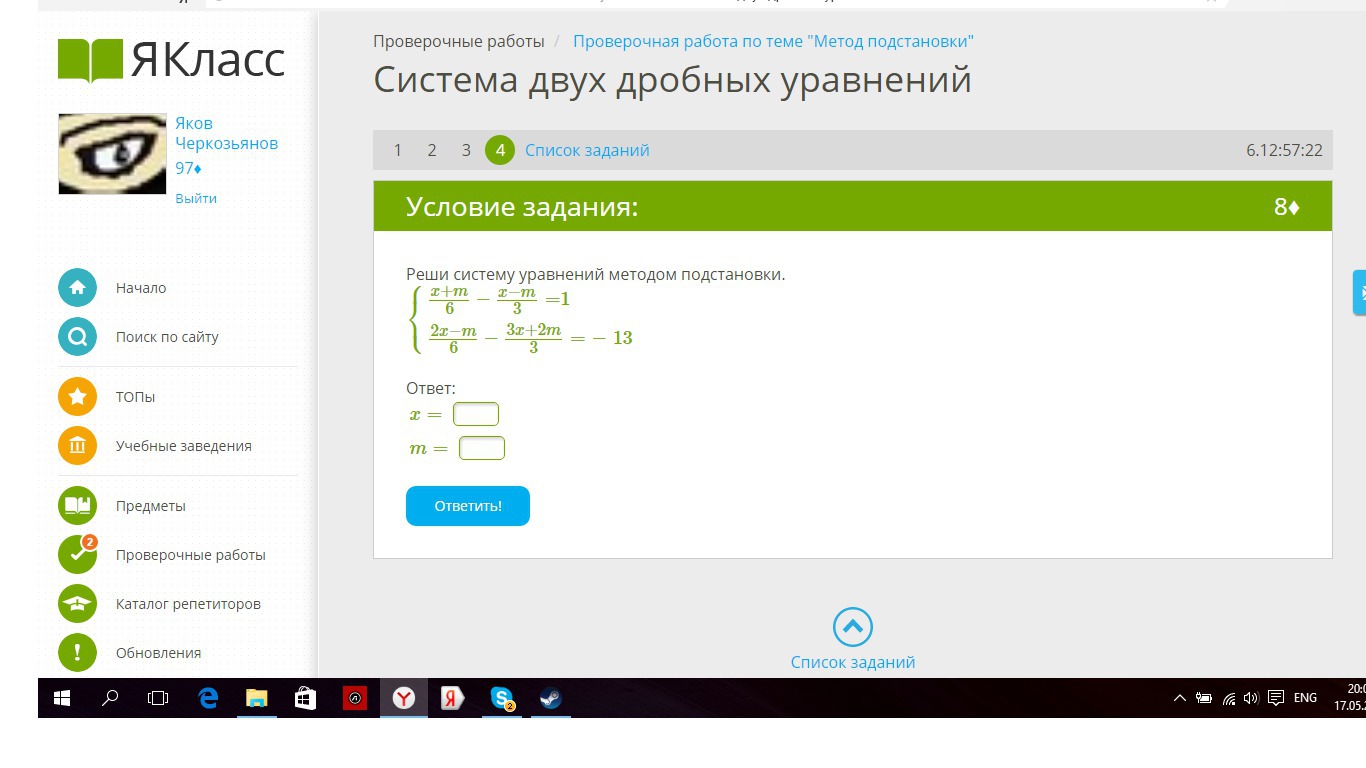The height and width of the screenshot is (768, 1366).
Task: Go to task number 3
Action: point(465,150)
